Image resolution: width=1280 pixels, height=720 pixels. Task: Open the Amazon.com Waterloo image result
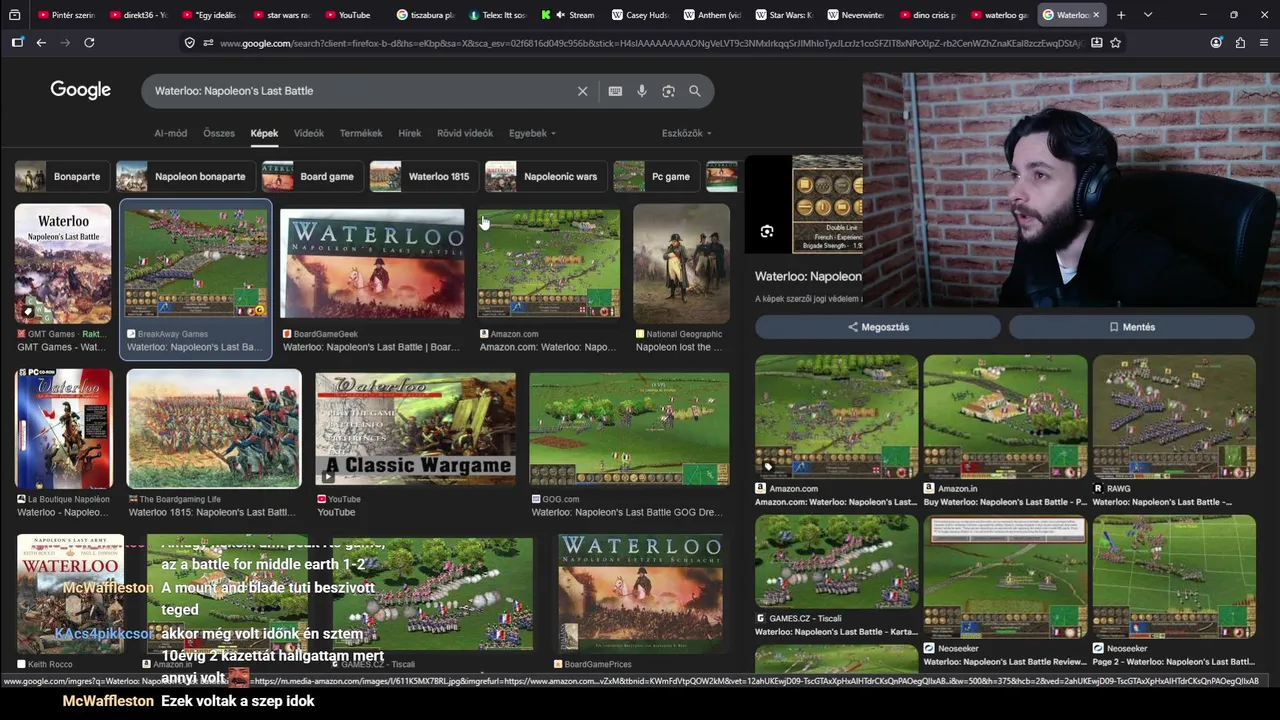coord(548,264)
